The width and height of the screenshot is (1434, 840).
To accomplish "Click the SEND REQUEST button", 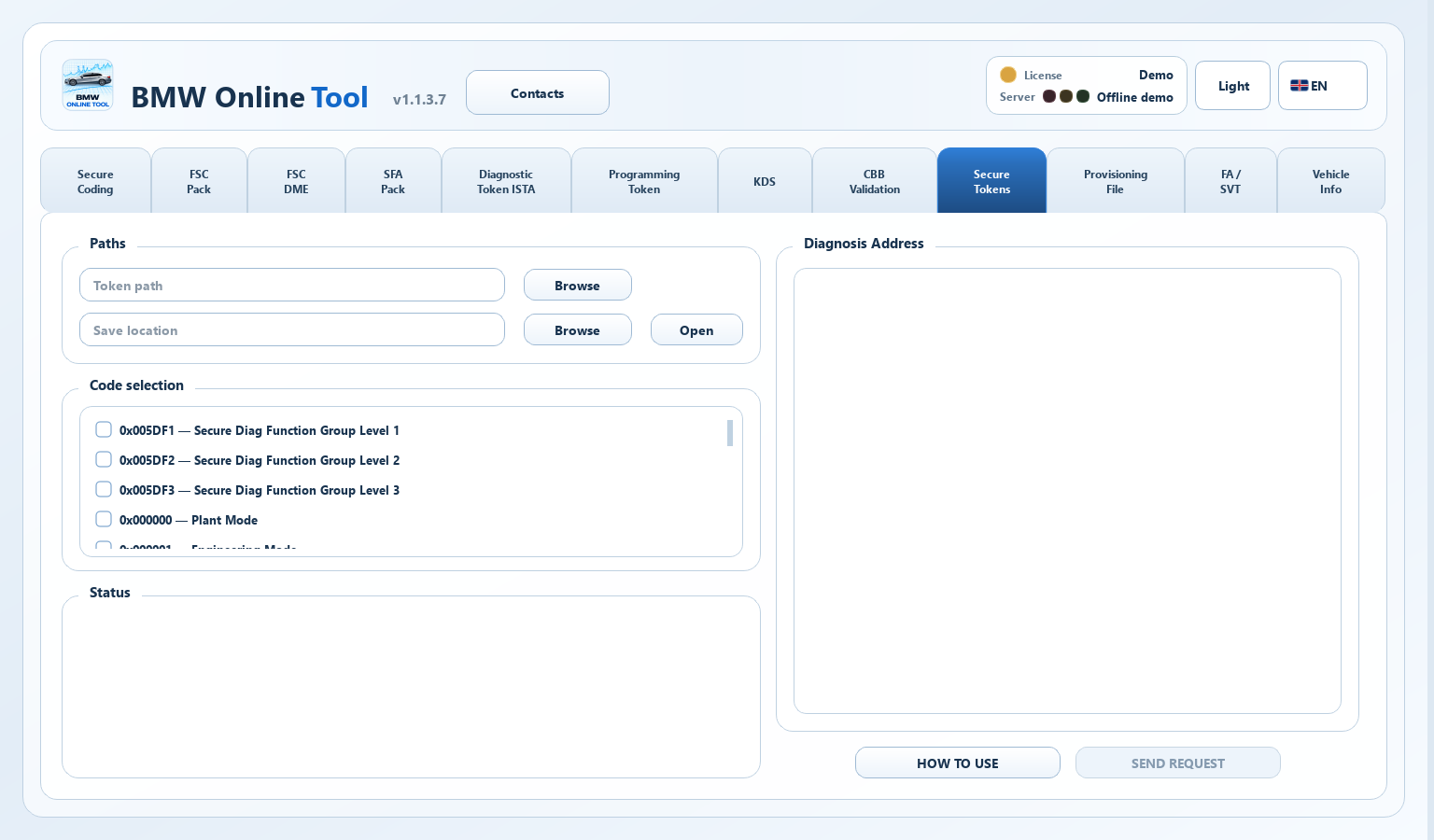I will 1178,763.
